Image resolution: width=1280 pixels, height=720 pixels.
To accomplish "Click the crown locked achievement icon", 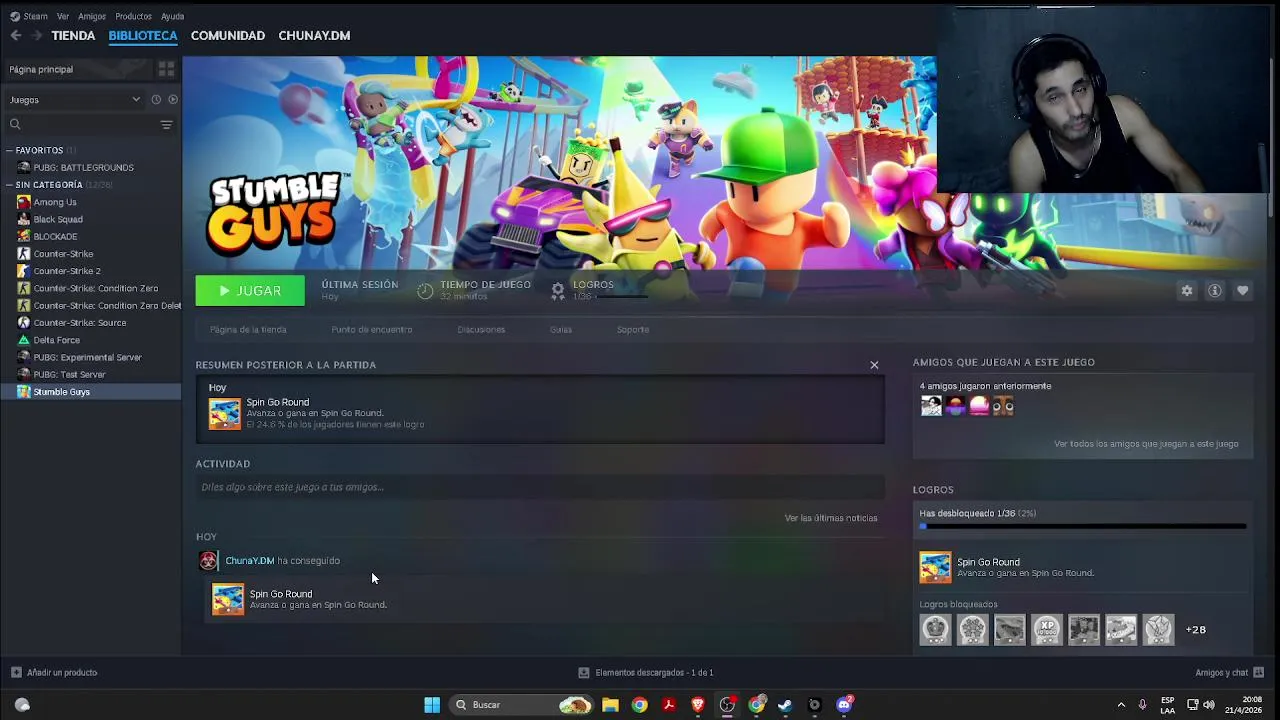I will [935, 629].
